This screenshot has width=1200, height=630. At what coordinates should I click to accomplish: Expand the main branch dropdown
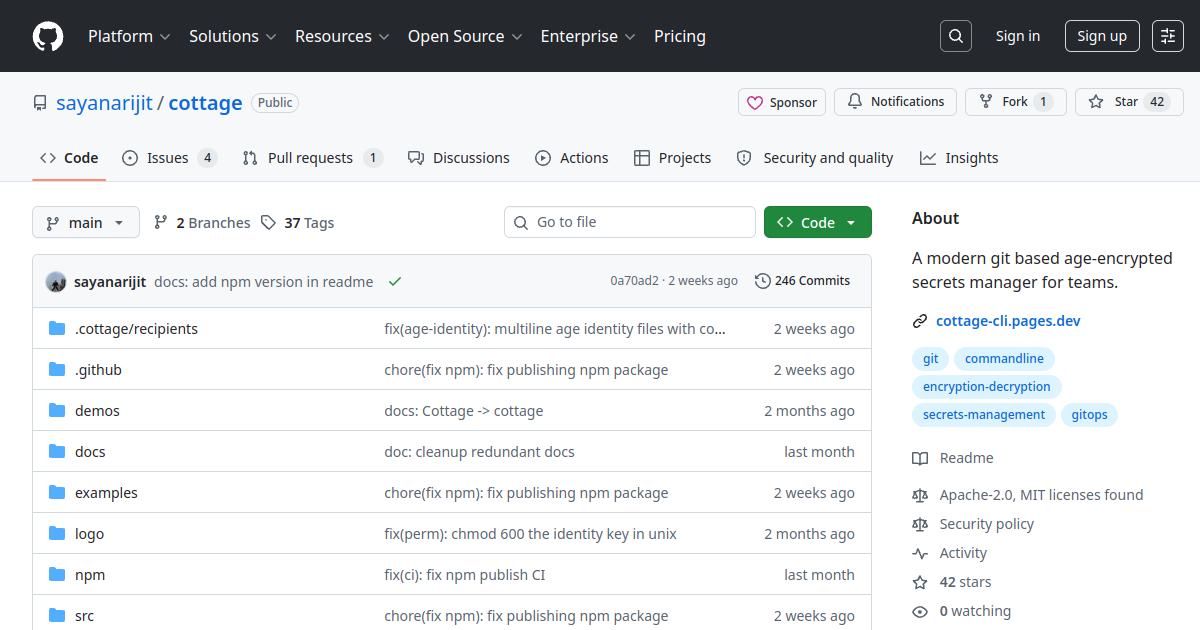click(86, 222)
